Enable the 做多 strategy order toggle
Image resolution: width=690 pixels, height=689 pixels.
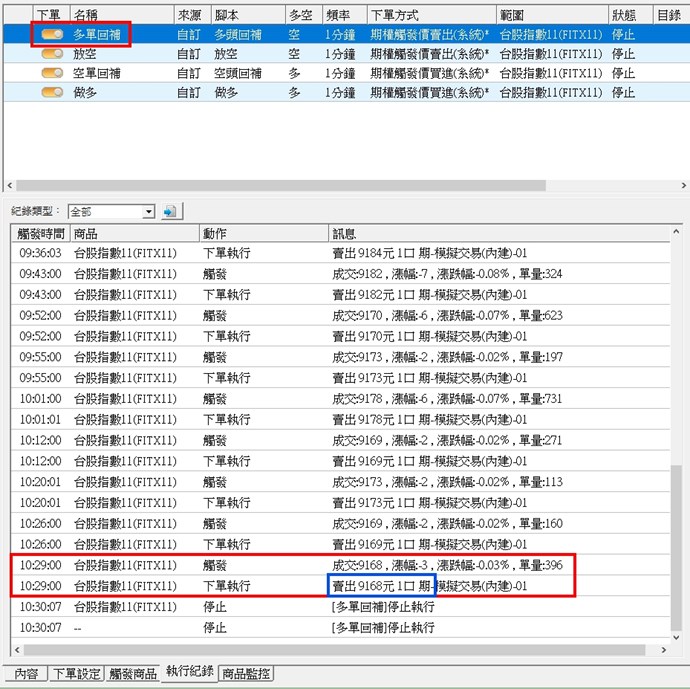coord(52,92)
